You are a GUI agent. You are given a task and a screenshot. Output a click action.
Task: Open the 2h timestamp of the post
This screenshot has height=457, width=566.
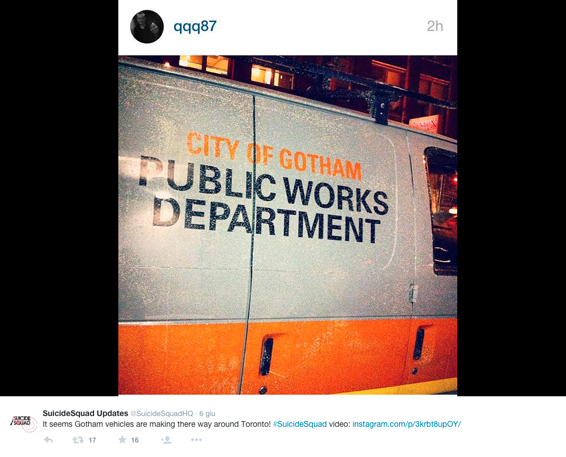tap(435, 26)
